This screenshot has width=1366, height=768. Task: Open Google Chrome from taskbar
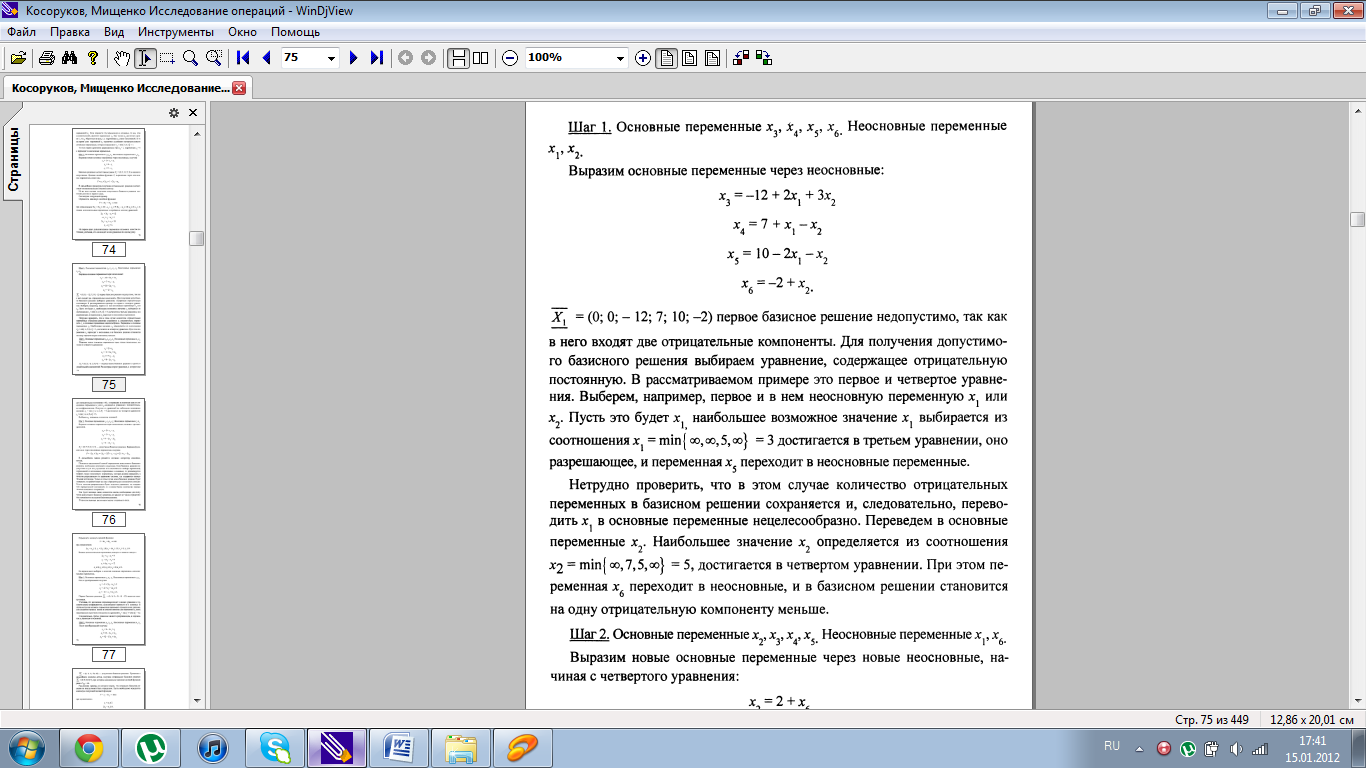[x=88, y=748]
